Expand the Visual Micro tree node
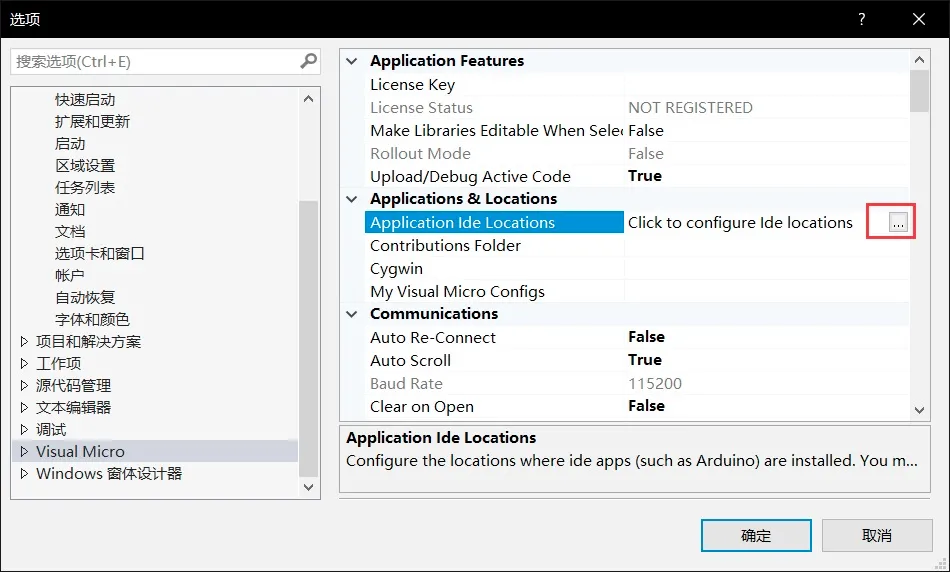This screenshot has width=950, height=572. pyautogui.click(x=25, y=452)
